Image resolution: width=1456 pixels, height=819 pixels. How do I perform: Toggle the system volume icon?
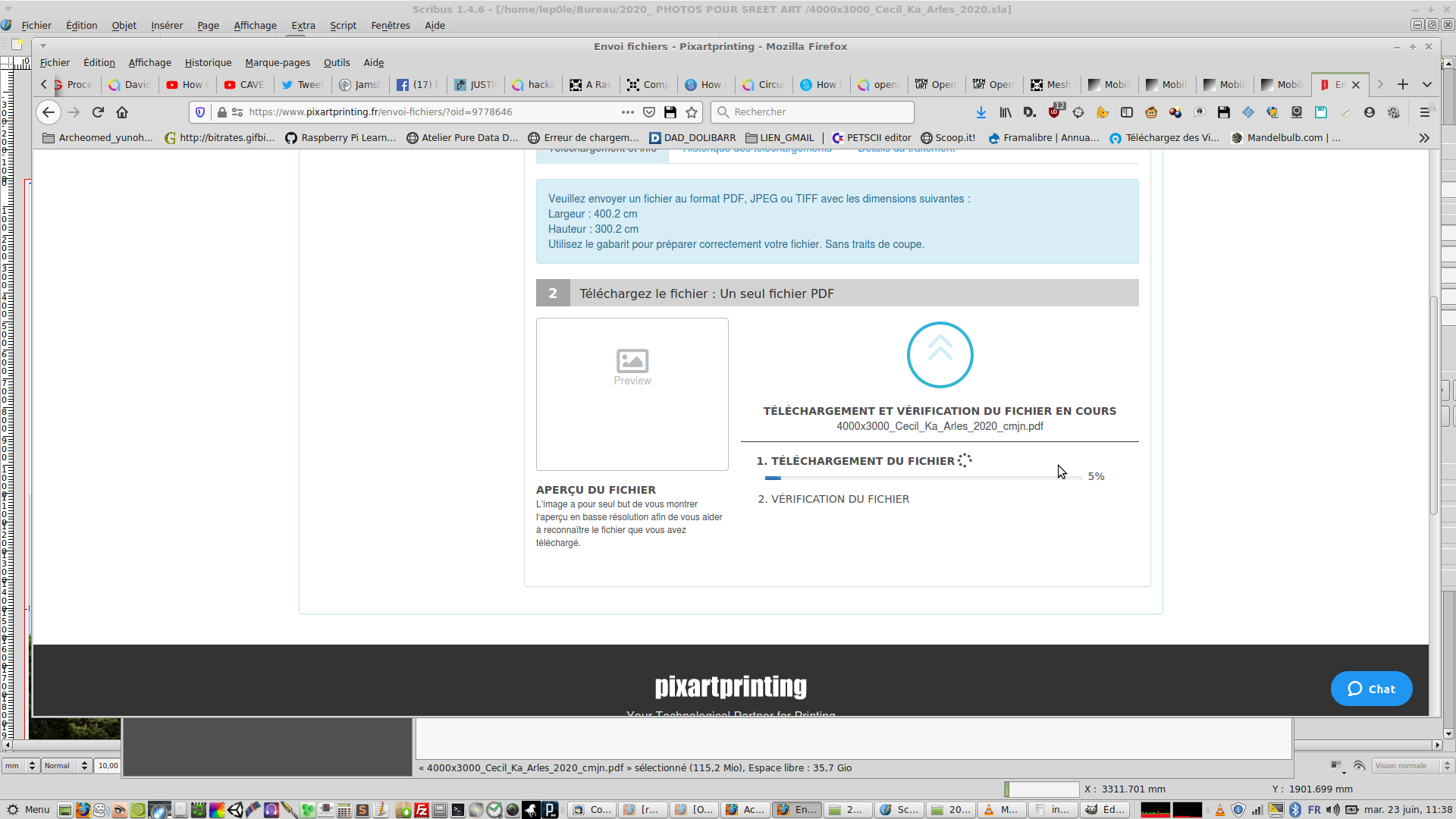pos(1332,810)
